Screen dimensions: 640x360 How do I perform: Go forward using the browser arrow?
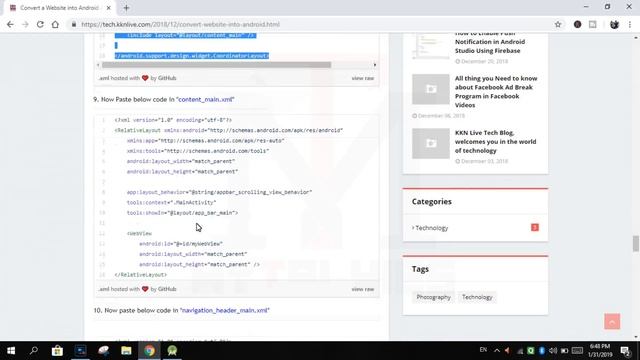coord(25,24)
